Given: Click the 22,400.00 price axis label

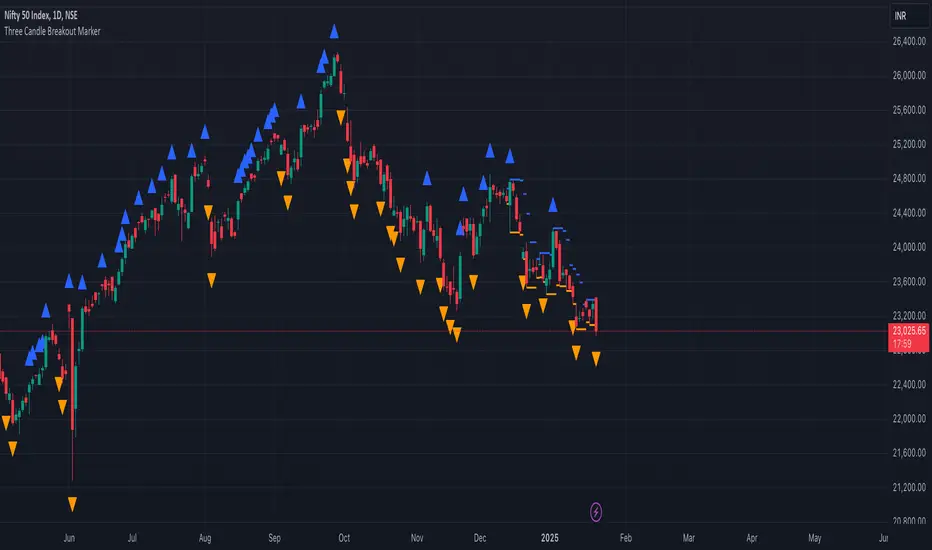Looking at the screenshot, I should 909,385.
